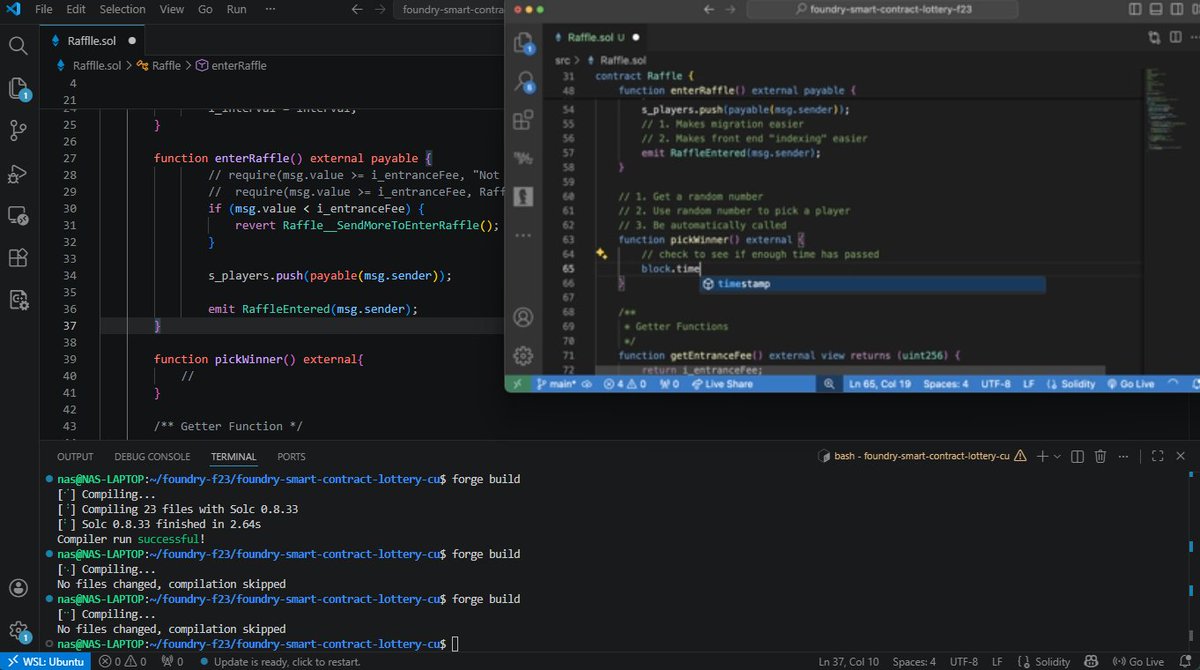Split the terminal using the split icon
Screen dimensions: 1200x670
(1076, 456)
